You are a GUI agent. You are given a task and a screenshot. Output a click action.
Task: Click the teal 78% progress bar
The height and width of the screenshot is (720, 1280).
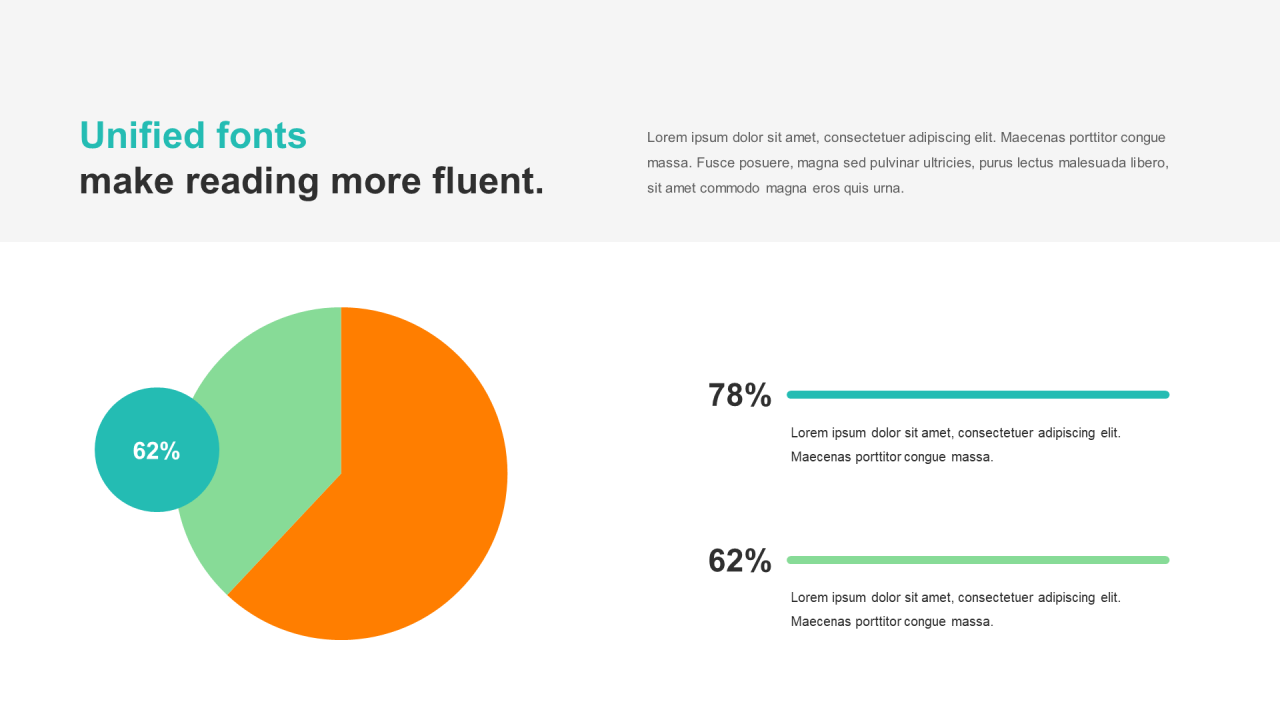978,395
